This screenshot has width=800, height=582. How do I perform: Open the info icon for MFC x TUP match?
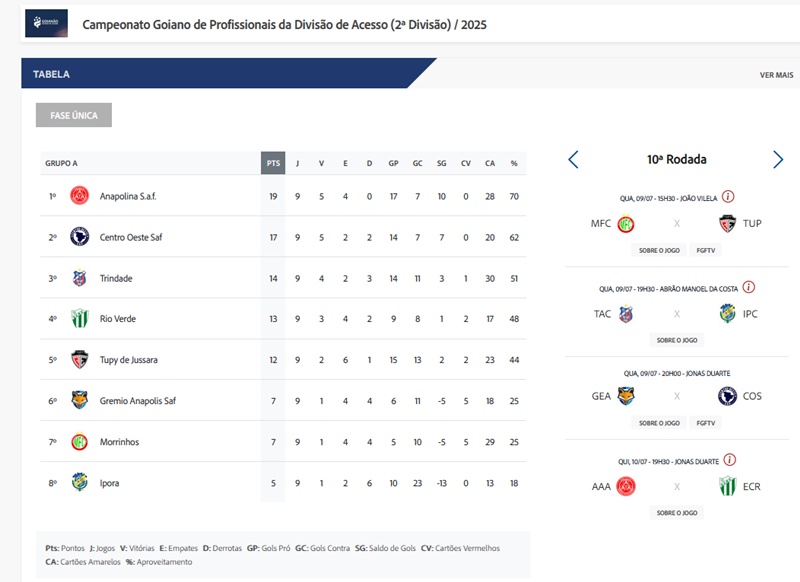tap(728, 196)
